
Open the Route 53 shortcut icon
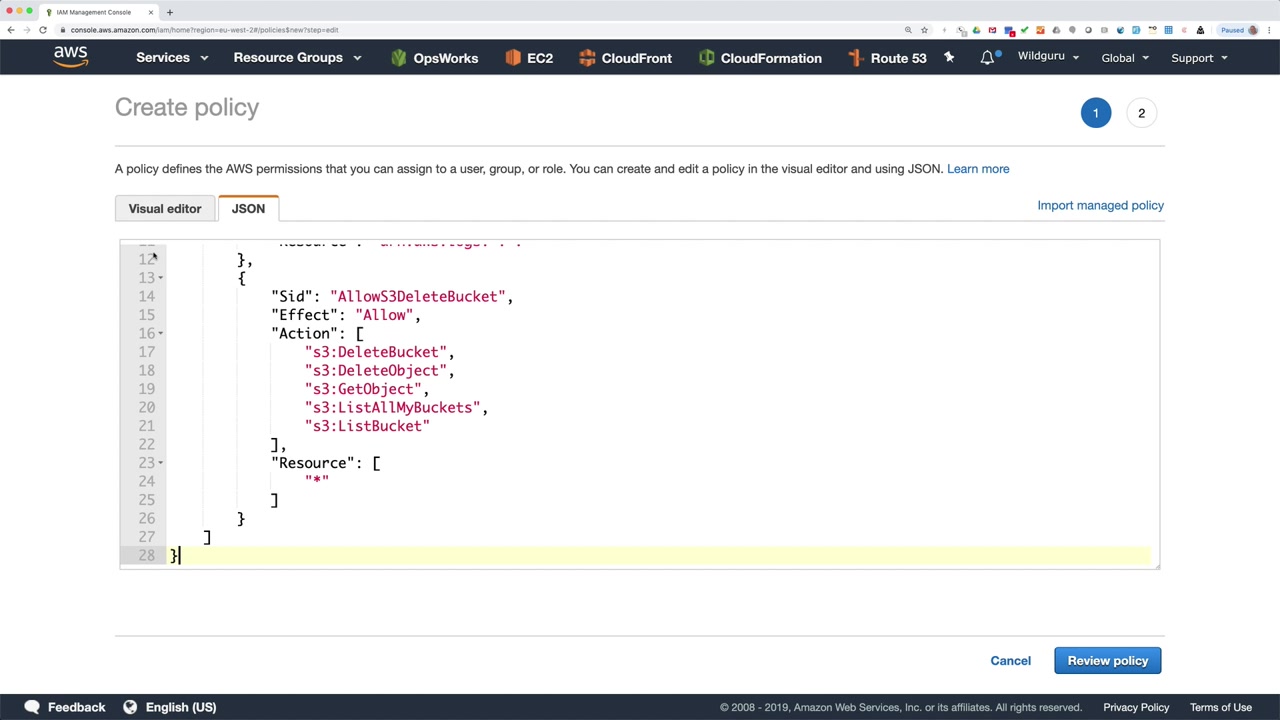tap(856, 58)
